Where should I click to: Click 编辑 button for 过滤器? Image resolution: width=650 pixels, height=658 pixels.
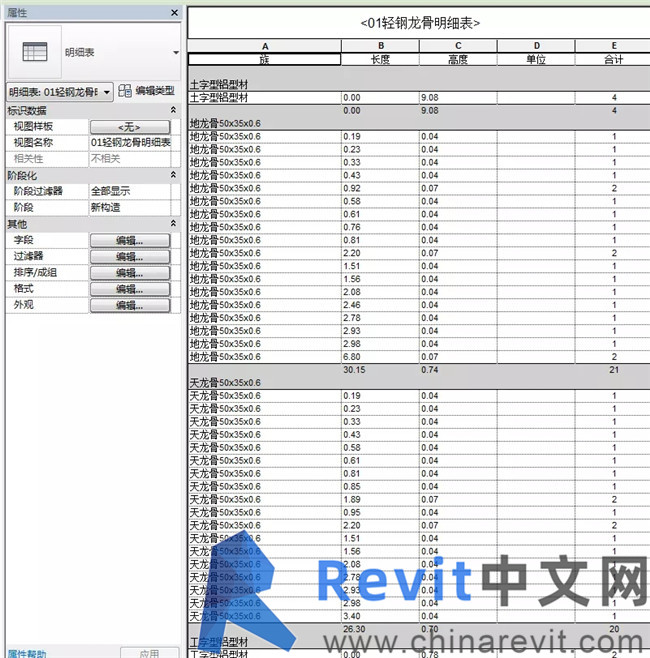click(x=130, y=256)
